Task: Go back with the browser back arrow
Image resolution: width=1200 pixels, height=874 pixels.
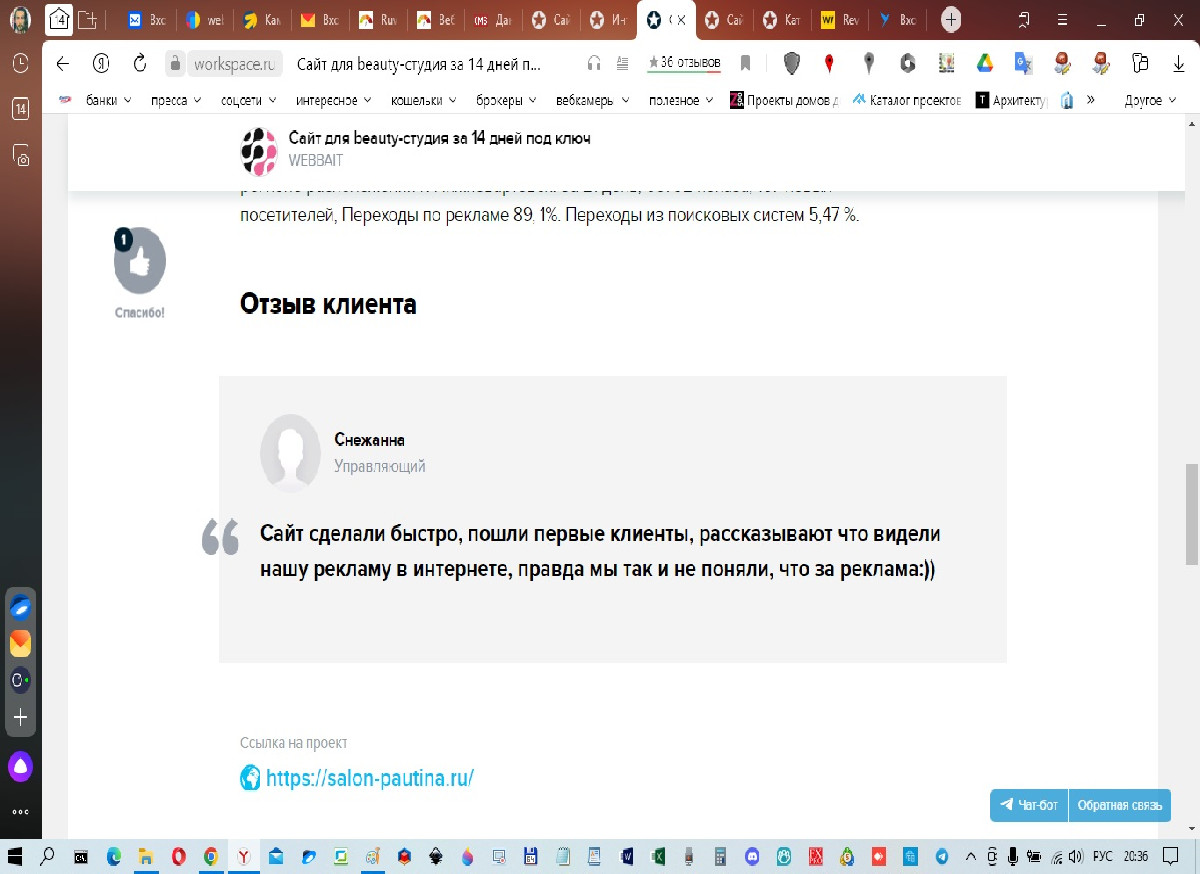Action: 62,64
